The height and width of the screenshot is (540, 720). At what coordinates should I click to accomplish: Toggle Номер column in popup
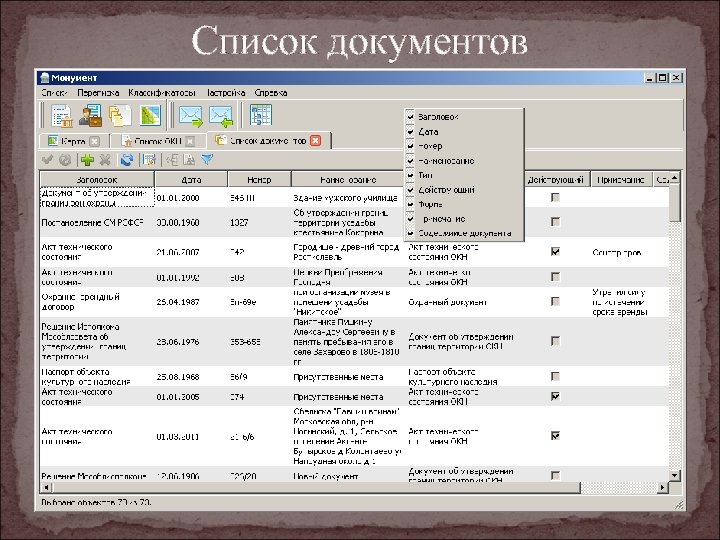click(464, 146)
